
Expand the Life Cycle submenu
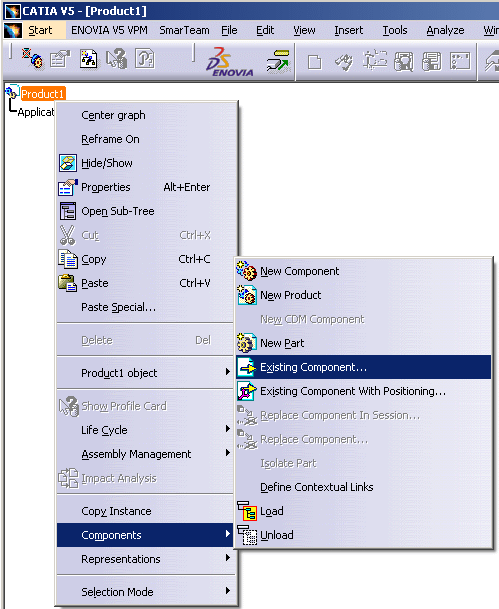click(x=145, y=430)
